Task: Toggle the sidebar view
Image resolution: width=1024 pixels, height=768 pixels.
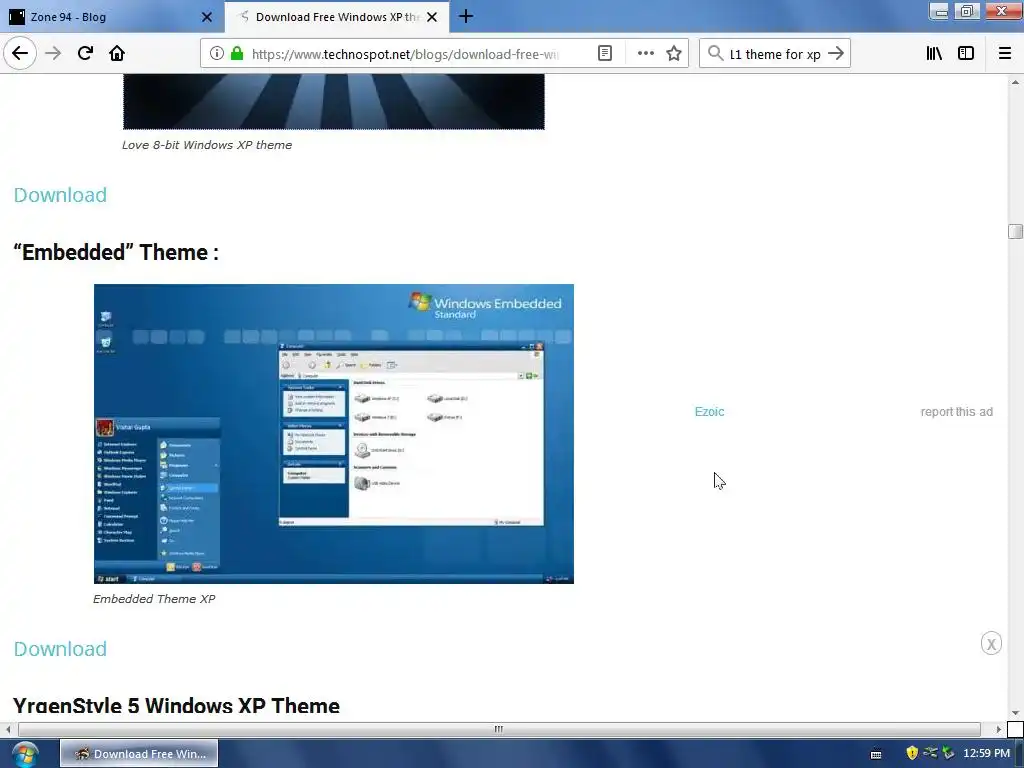Action: tap(966, 54)
